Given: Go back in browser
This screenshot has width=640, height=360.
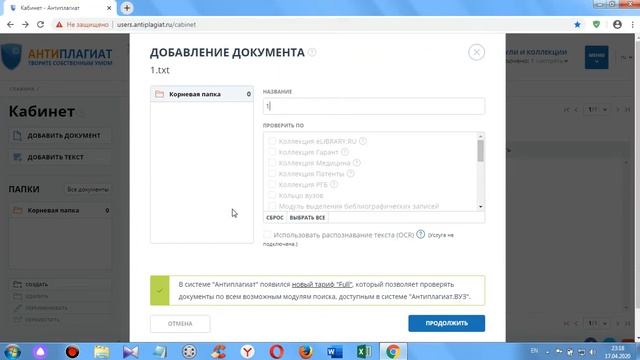Looking at the screenshot, I should click(x=10, y=24).
